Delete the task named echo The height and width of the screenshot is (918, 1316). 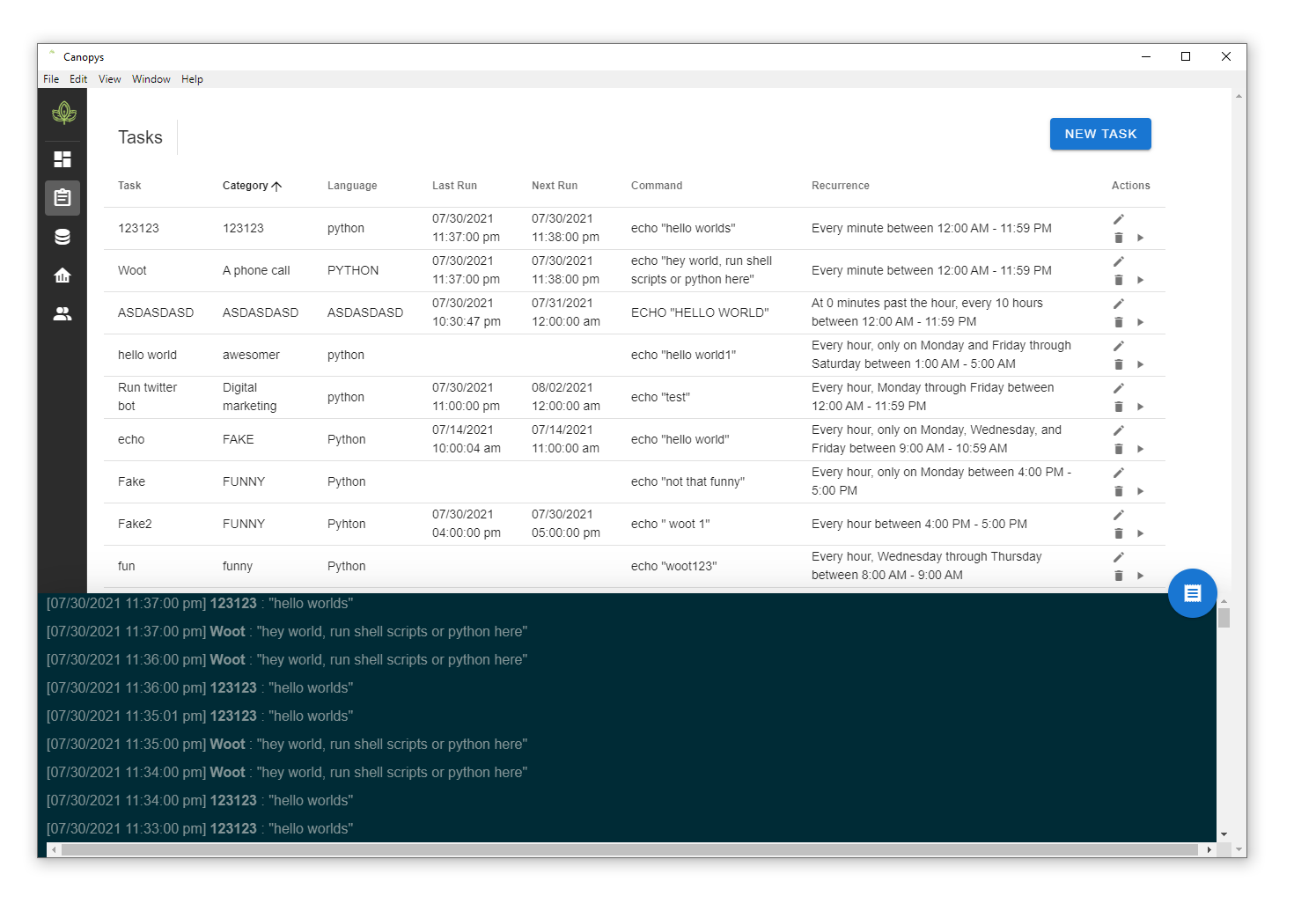click(1119, 449)
